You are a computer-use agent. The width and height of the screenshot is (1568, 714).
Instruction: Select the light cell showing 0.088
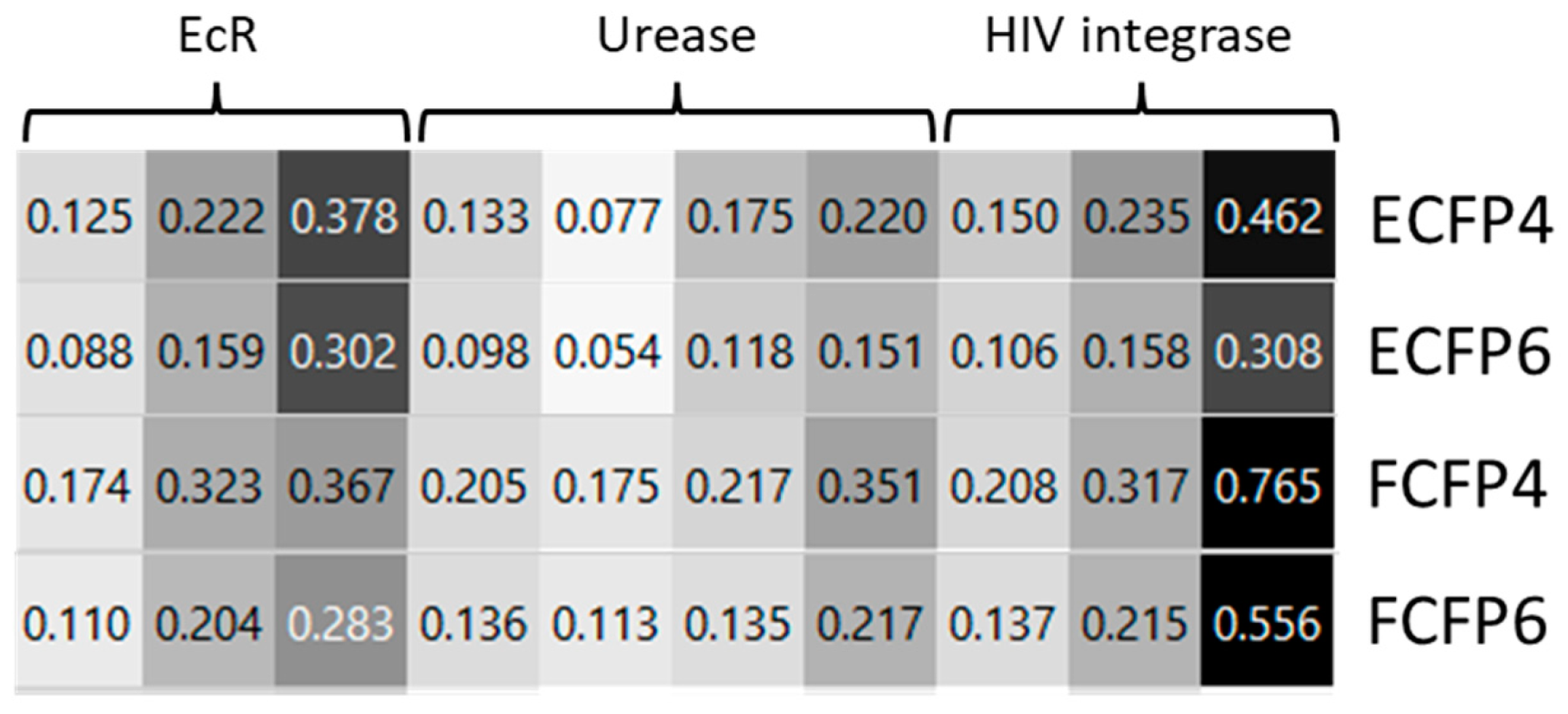click(79, 352)
